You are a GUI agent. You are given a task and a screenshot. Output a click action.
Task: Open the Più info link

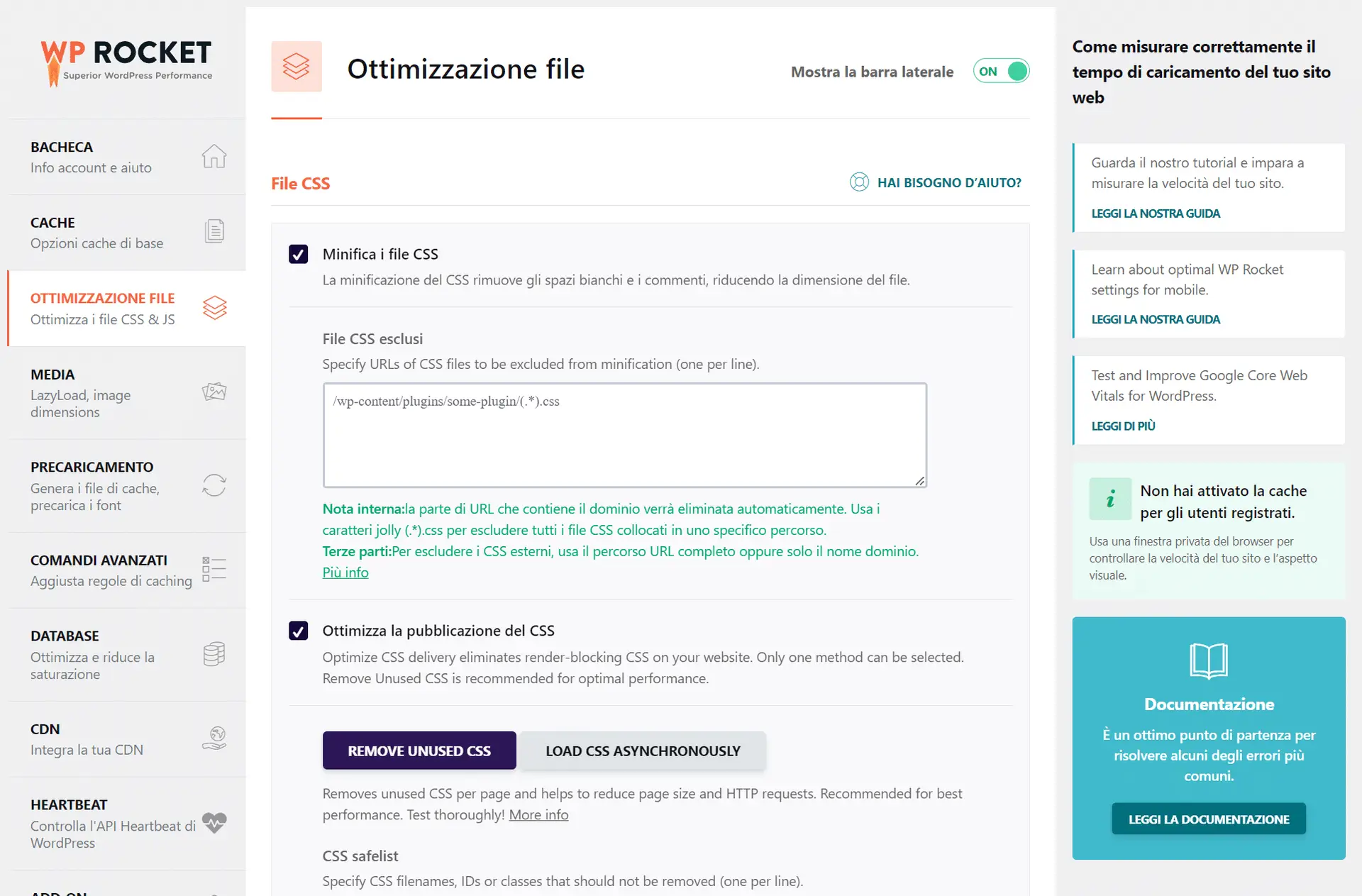coord(345,573)
